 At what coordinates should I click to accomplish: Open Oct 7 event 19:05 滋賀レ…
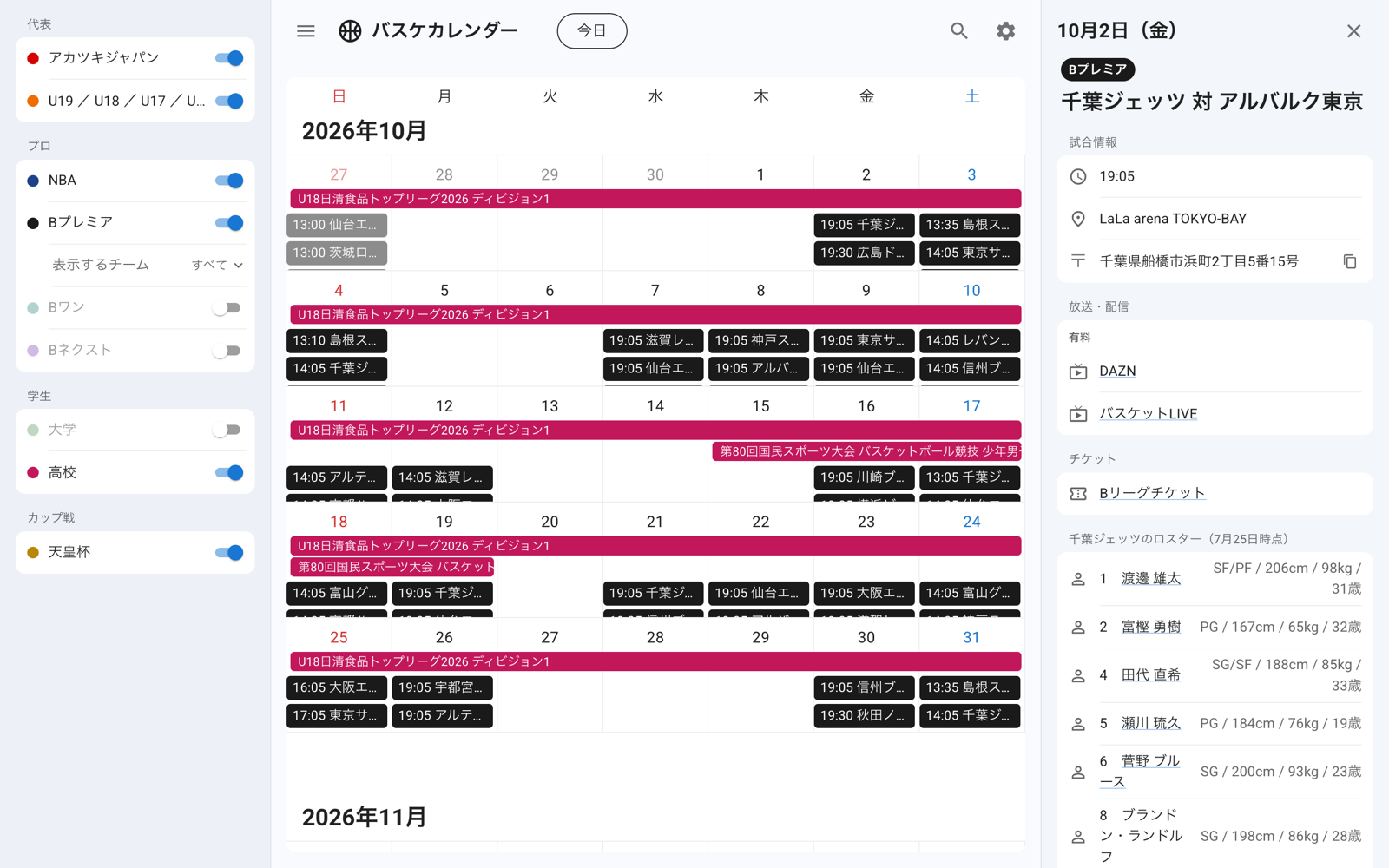coord(653,340)
